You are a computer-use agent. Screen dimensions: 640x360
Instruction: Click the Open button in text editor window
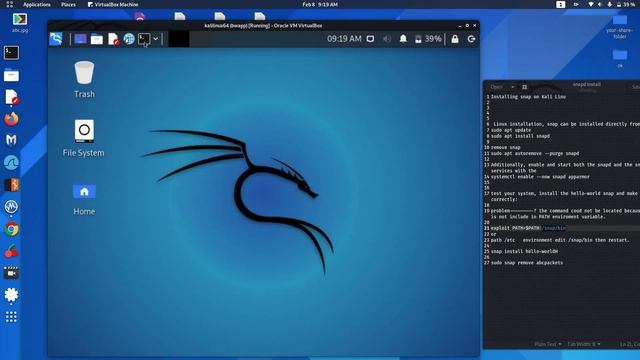pyautogui.click(x=496, y=87)
